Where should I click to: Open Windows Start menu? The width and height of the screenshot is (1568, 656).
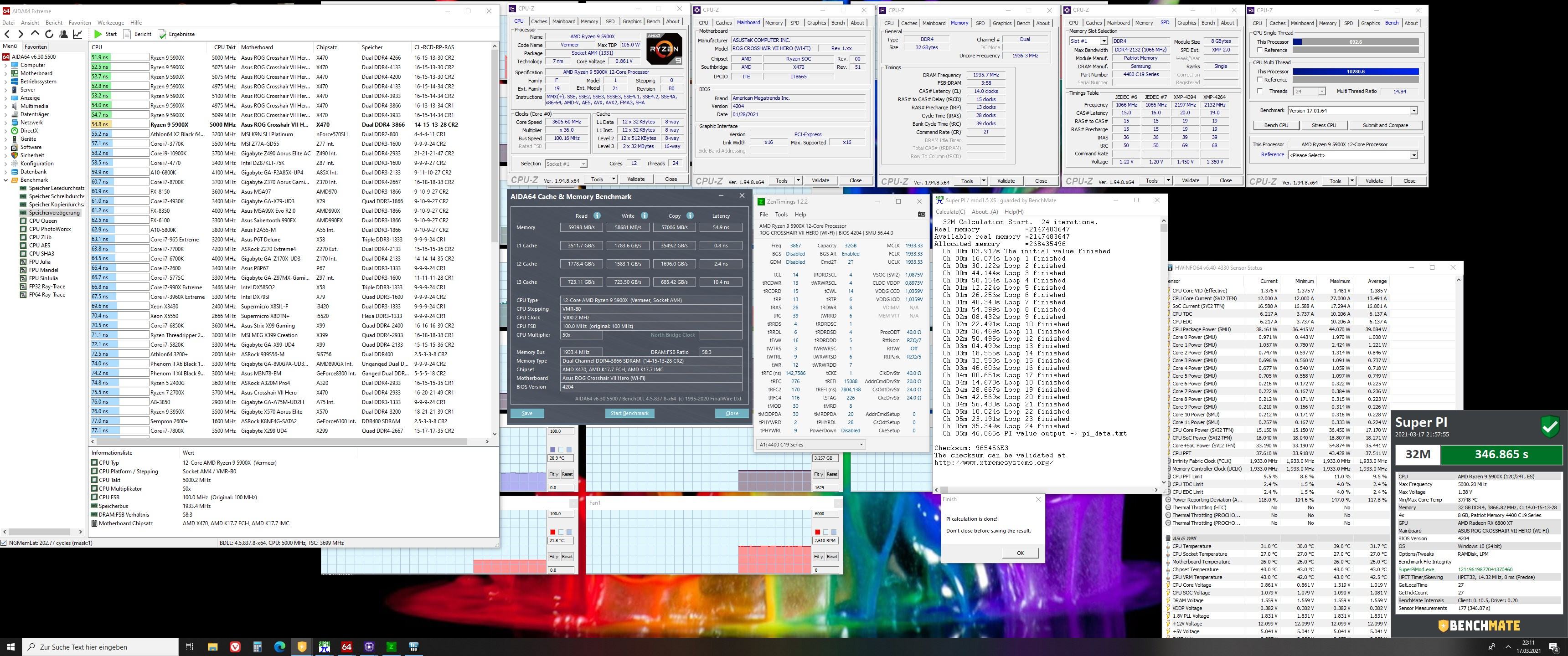click(x=11, y=647)
